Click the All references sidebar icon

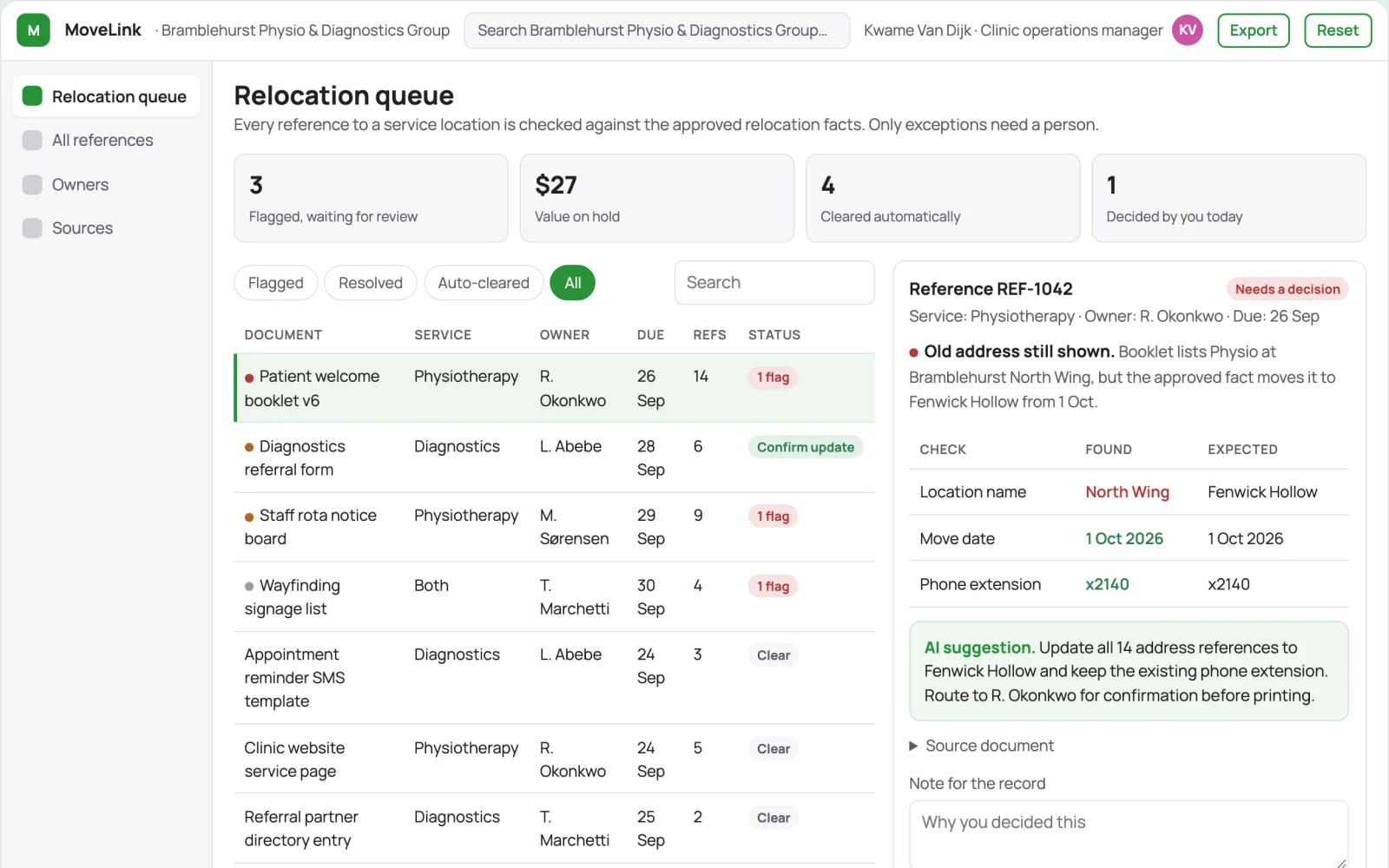coord(32,140)
